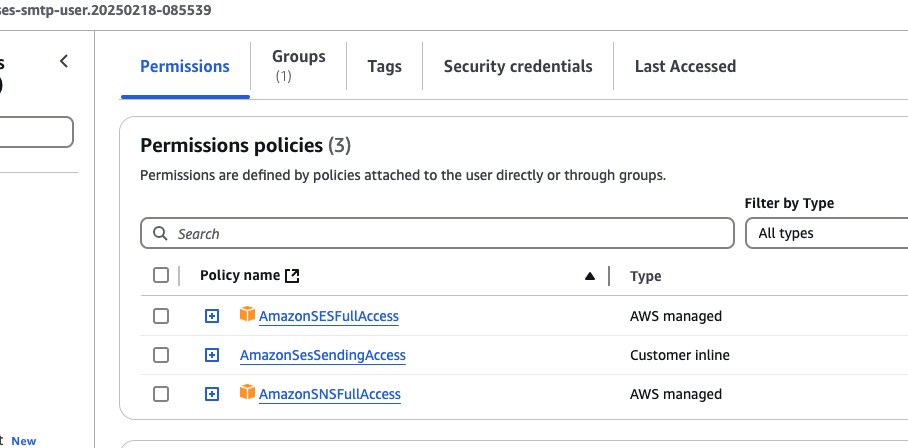
Task: Expand the AmazonSesSendingAccess policy details
Action: [x=211, y=355]
